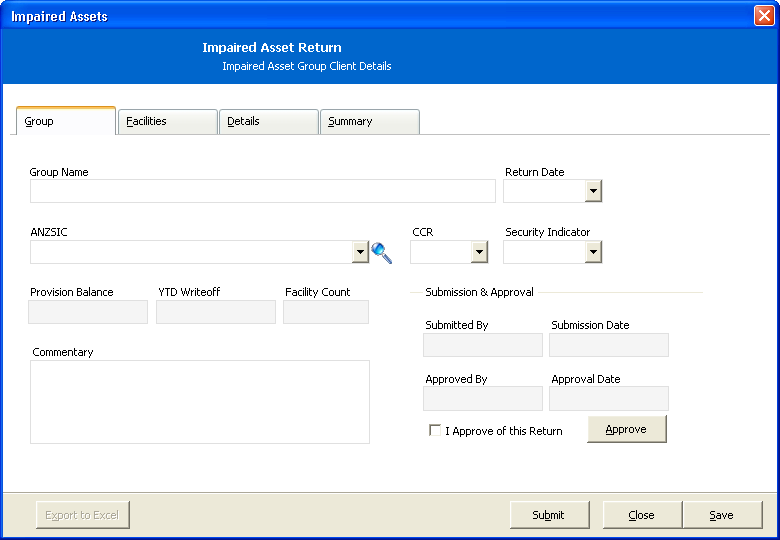Viewport: 780px width, 540px height.
Task: Open the Details tab
Action: pyautogui.click(x=269, y=122)
